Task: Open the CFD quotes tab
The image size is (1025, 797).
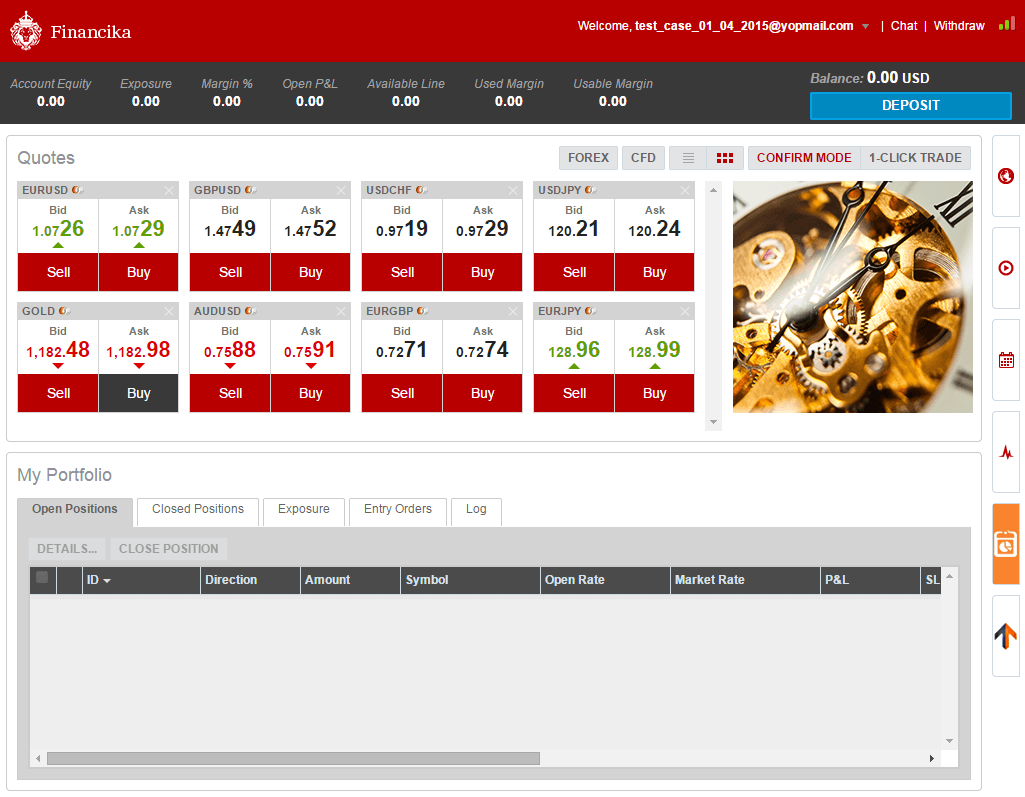Action: [643, 157]
